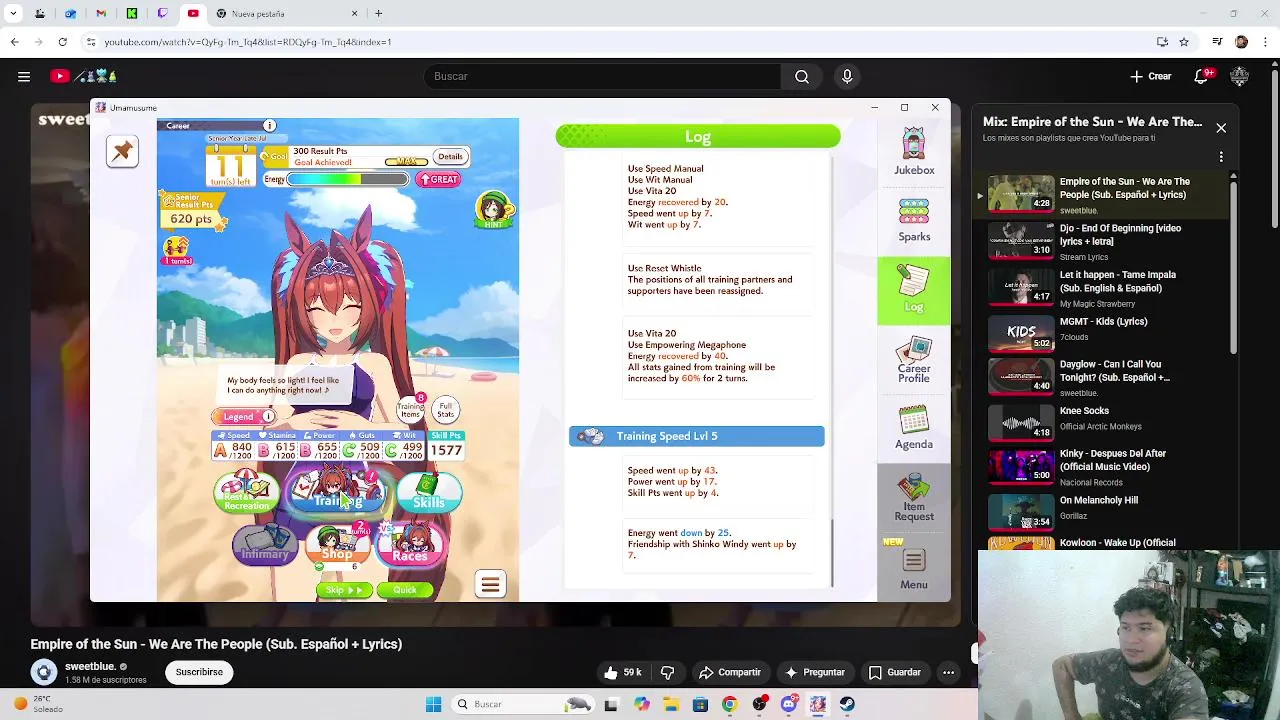Screen dimensions: 1280x720
Task: Click the YouTube search magnifier button
Action: (x=802, y=76)
